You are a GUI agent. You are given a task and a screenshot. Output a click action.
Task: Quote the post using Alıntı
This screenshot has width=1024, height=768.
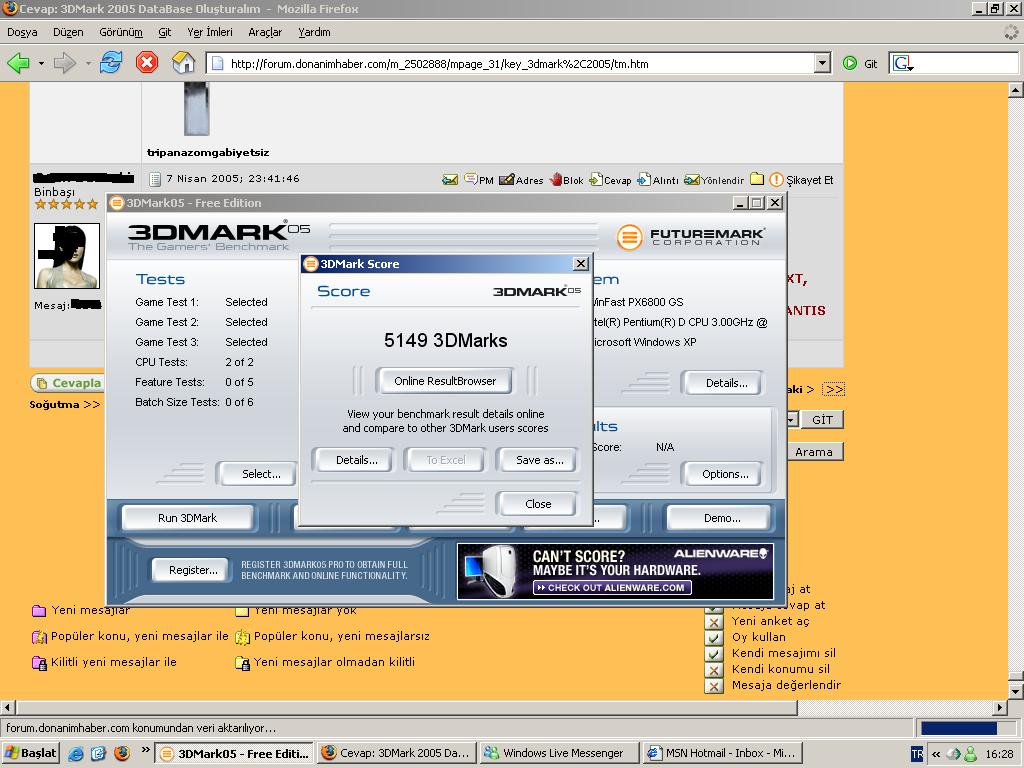pos(658,180)
